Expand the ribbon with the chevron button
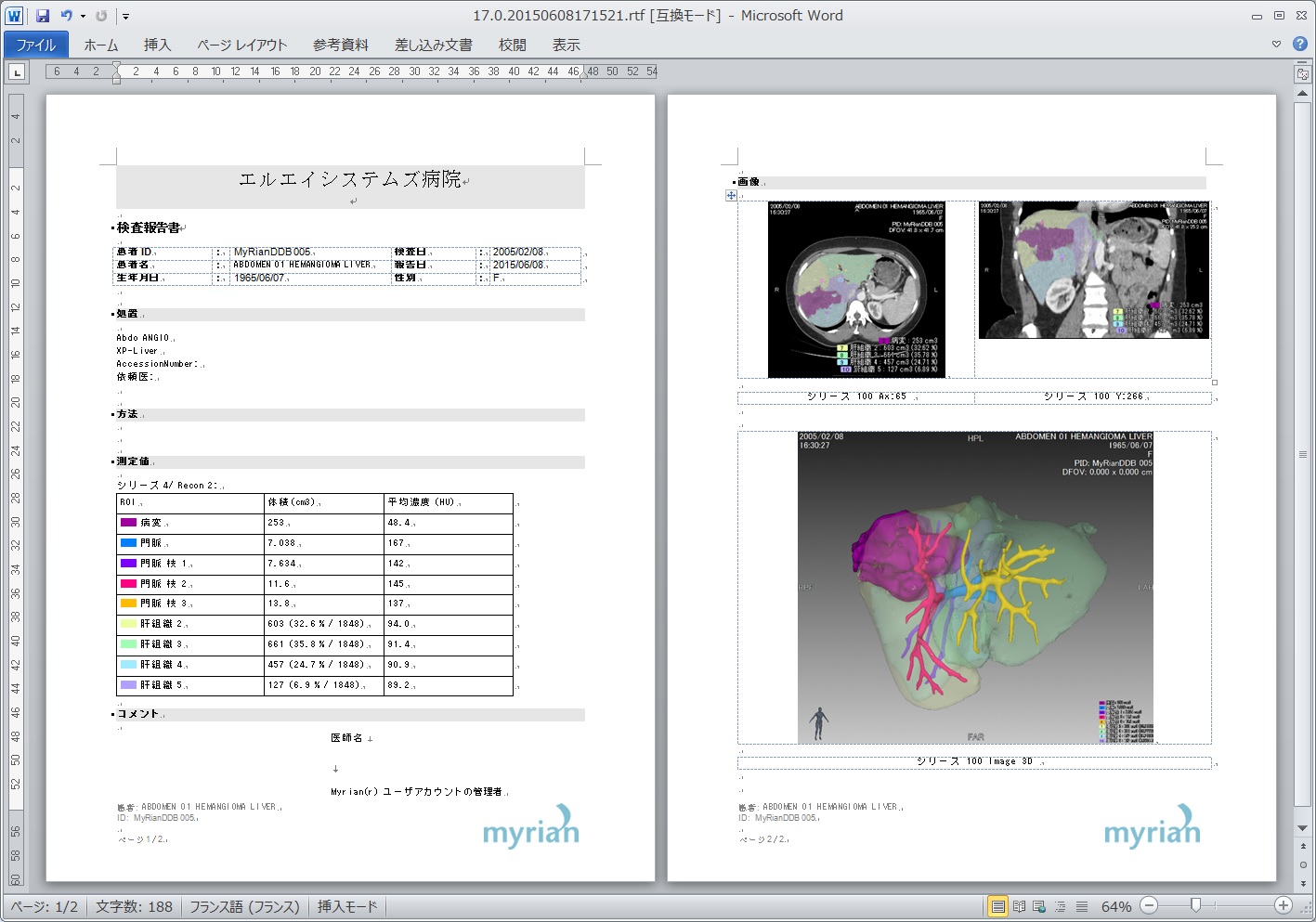1316x922 pixels. coord(1276,44)
